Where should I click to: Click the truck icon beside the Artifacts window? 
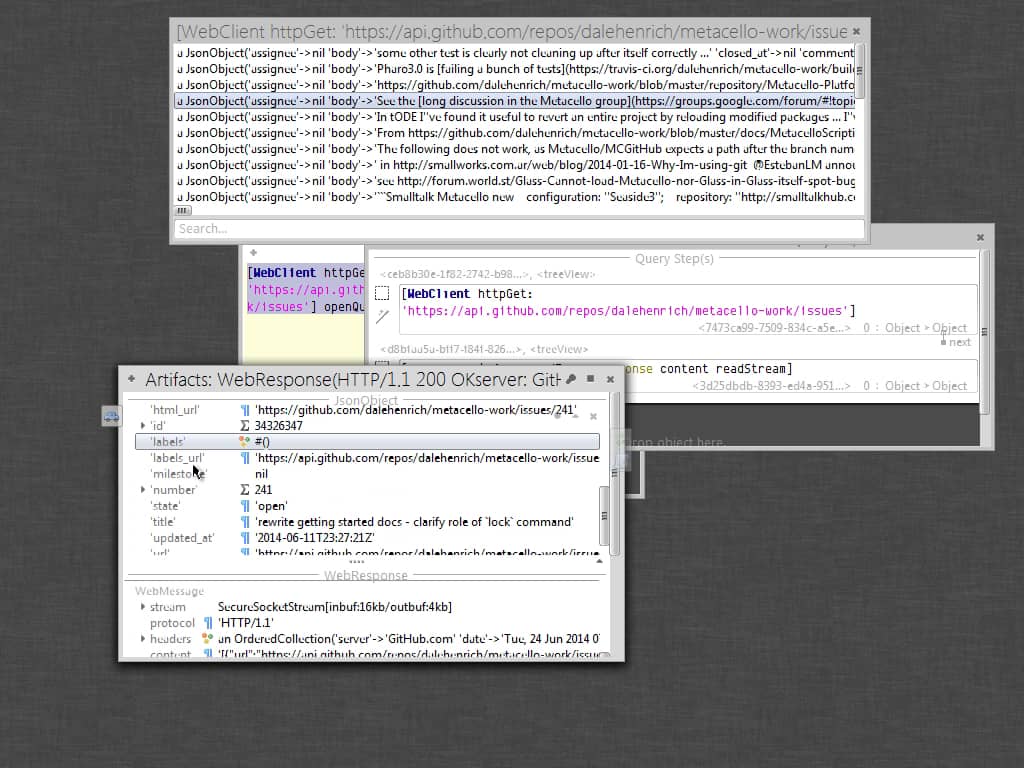click(x=111, y=416)
